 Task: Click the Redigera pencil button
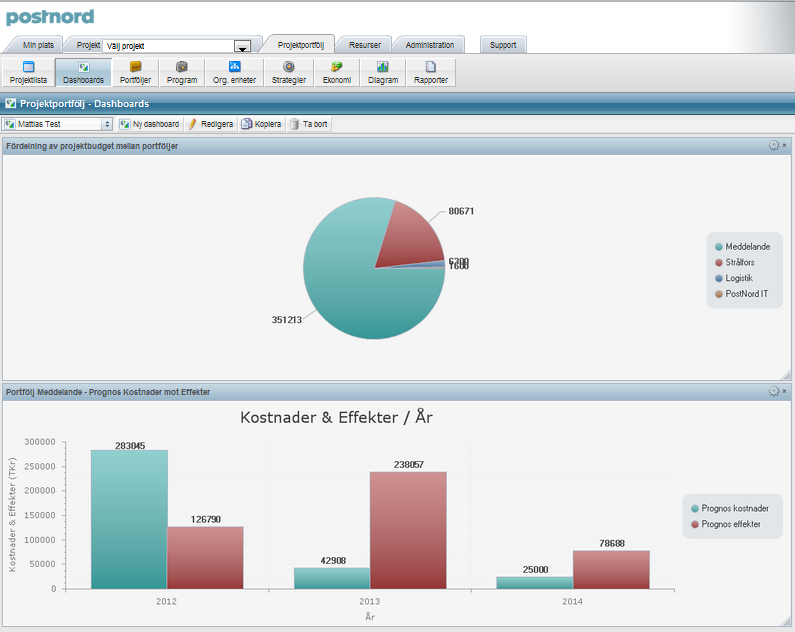tap(211, 124)
